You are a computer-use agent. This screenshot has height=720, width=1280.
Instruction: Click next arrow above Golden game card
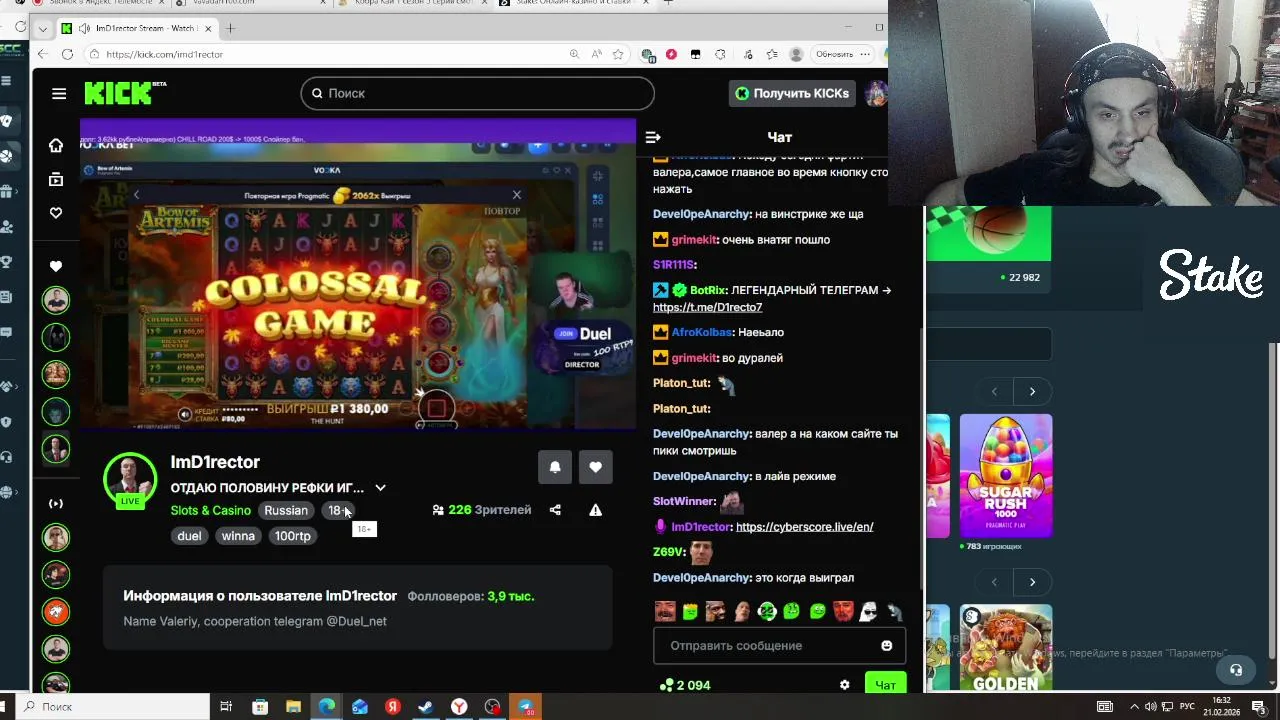click(x=1032, y=581)
